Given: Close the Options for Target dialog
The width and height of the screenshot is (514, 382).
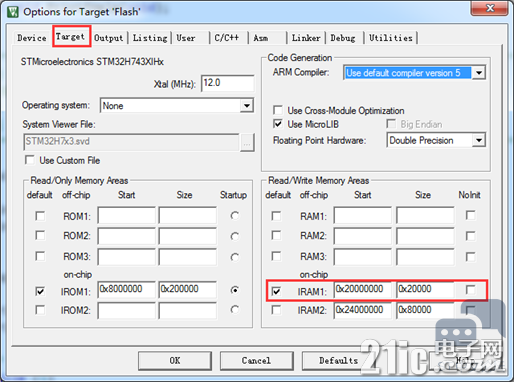Looking at the screenshot, I should click(x=490, y=8).
